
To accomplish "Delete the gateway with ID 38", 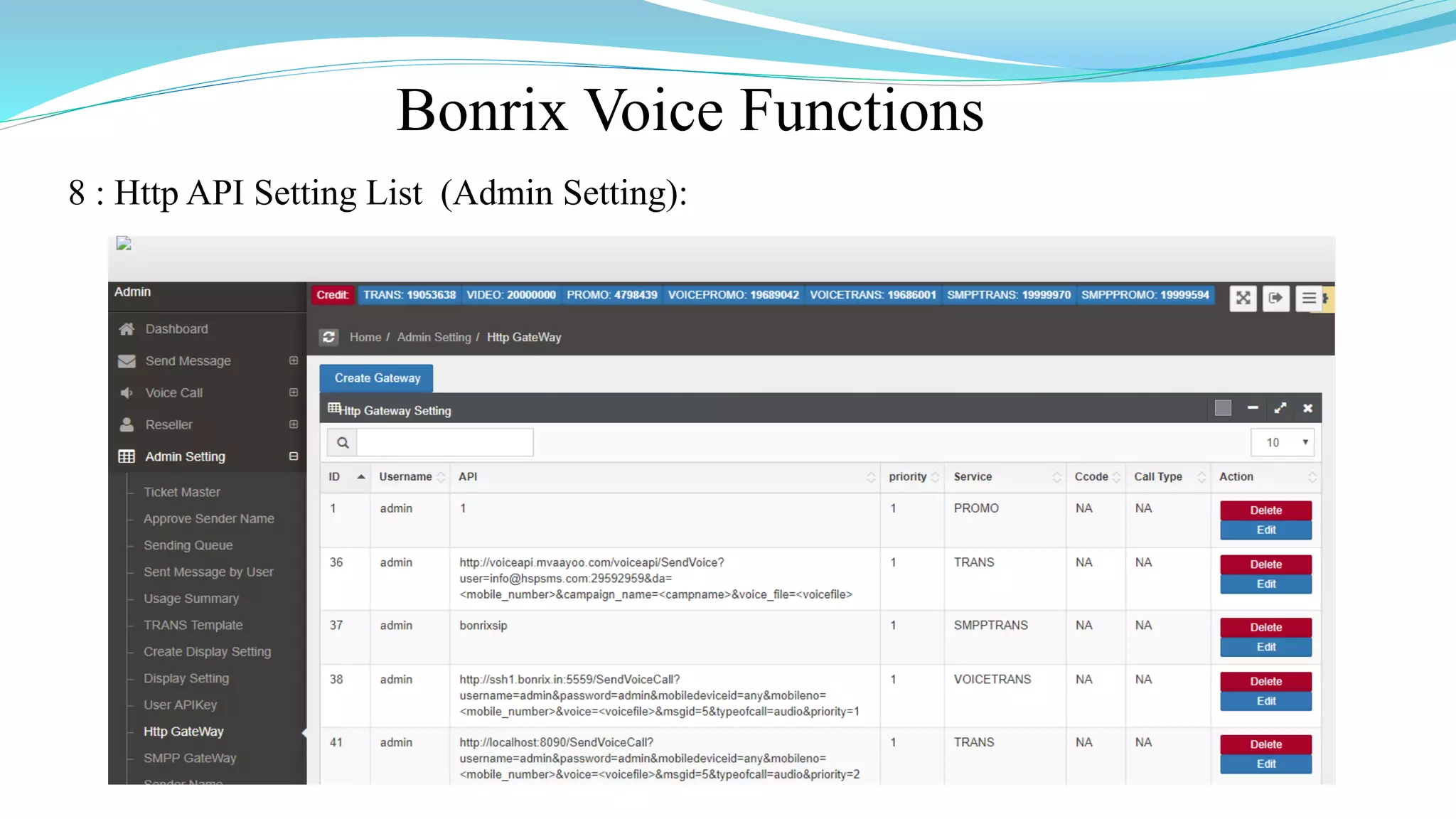I will (1266, 682).
